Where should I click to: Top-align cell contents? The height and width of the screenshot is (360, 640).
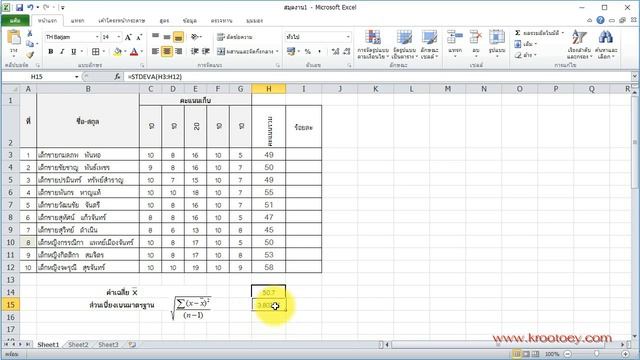pyautogui.click(x=156, y=37)
